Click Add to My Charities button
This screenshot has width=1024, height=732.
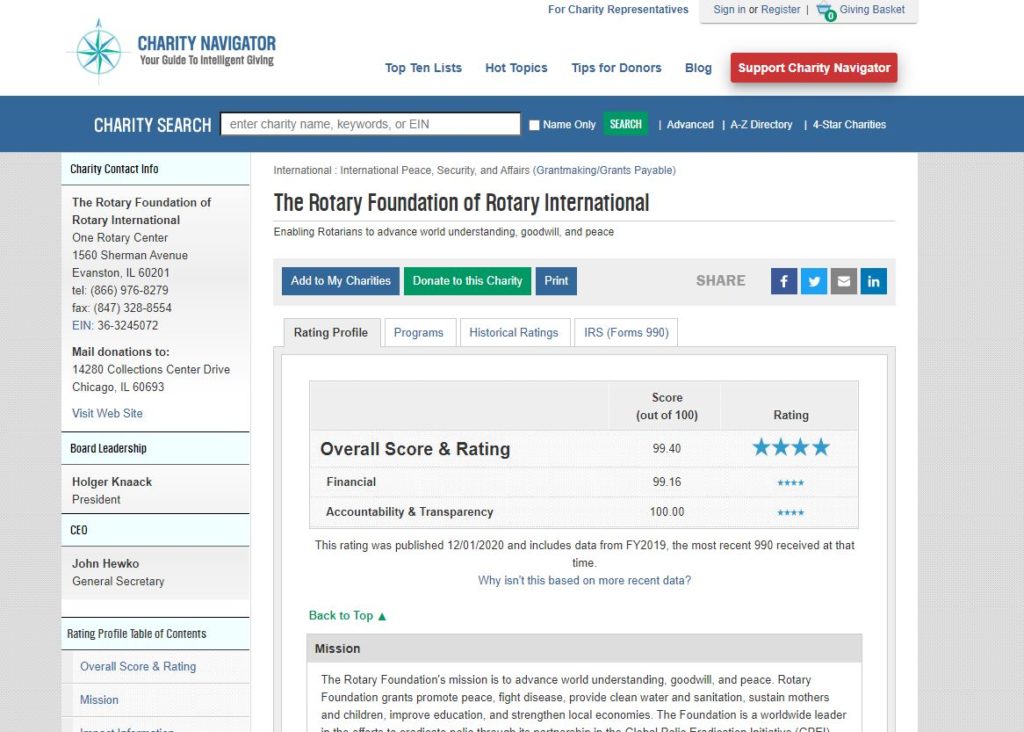pyautogui.click(x=340, y=281)
